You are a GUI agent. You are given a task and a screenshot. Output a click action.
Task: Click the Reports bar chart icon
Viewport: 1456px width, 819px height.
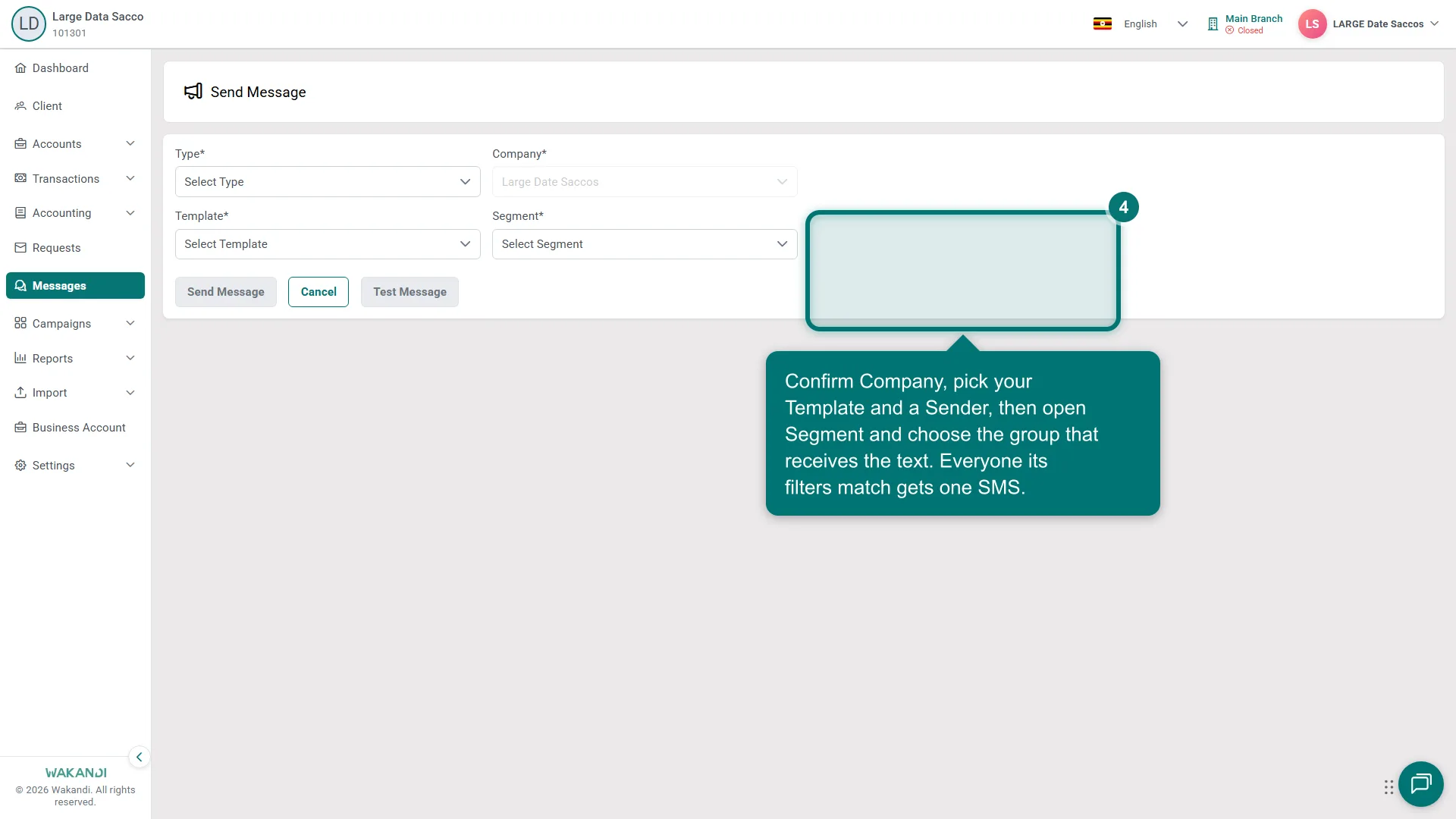[x=20, y=359]
